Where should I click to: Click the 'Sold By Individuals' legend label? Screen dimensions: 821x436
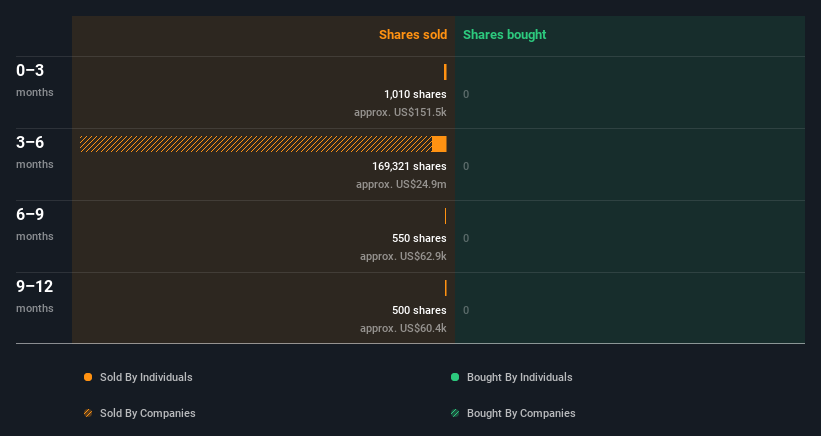pyautogui.click(x=146, y=377)
